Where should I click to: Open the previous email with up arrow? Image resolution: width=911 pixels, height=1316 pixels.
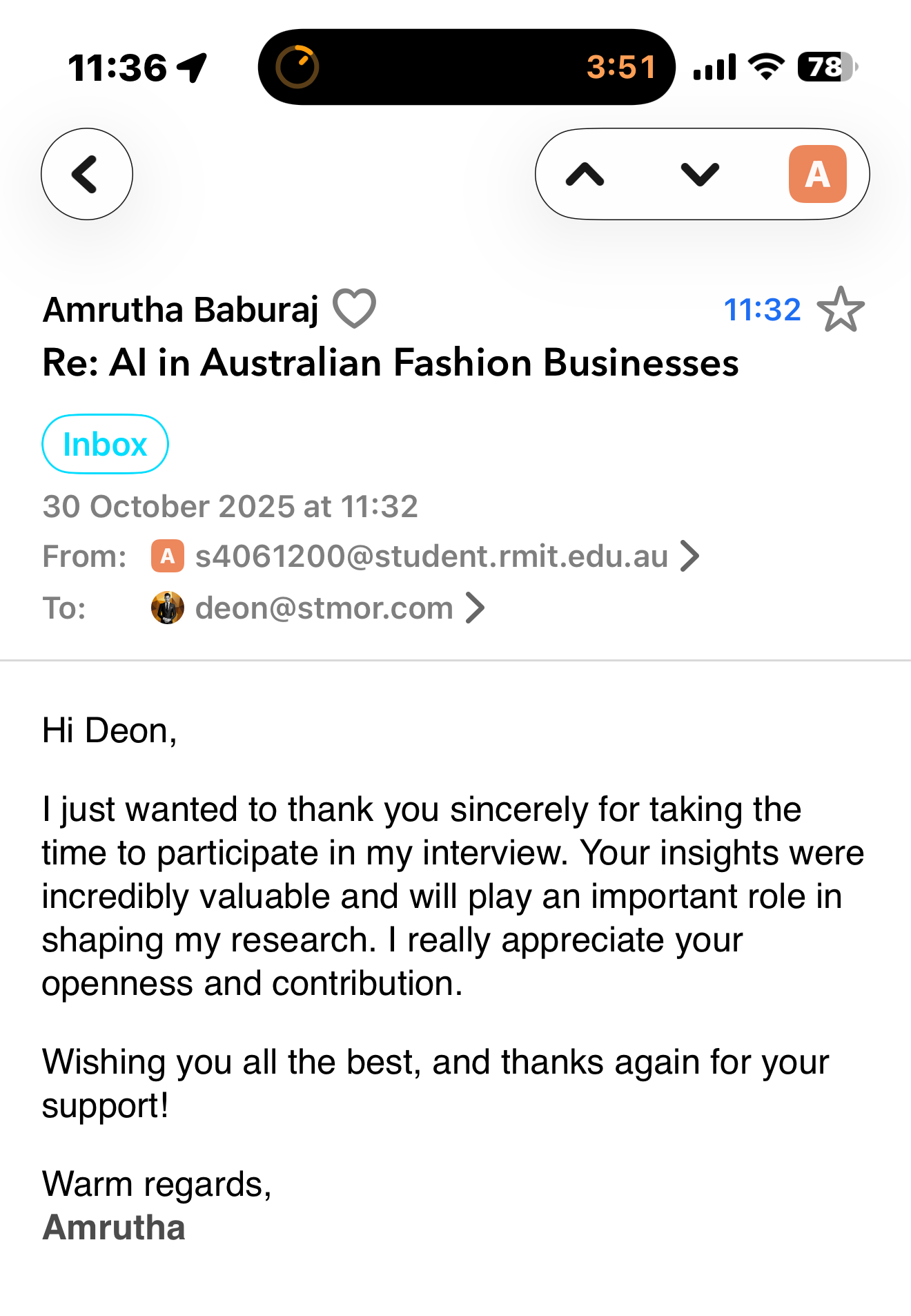pyautogui.click(x=585, y=174)
